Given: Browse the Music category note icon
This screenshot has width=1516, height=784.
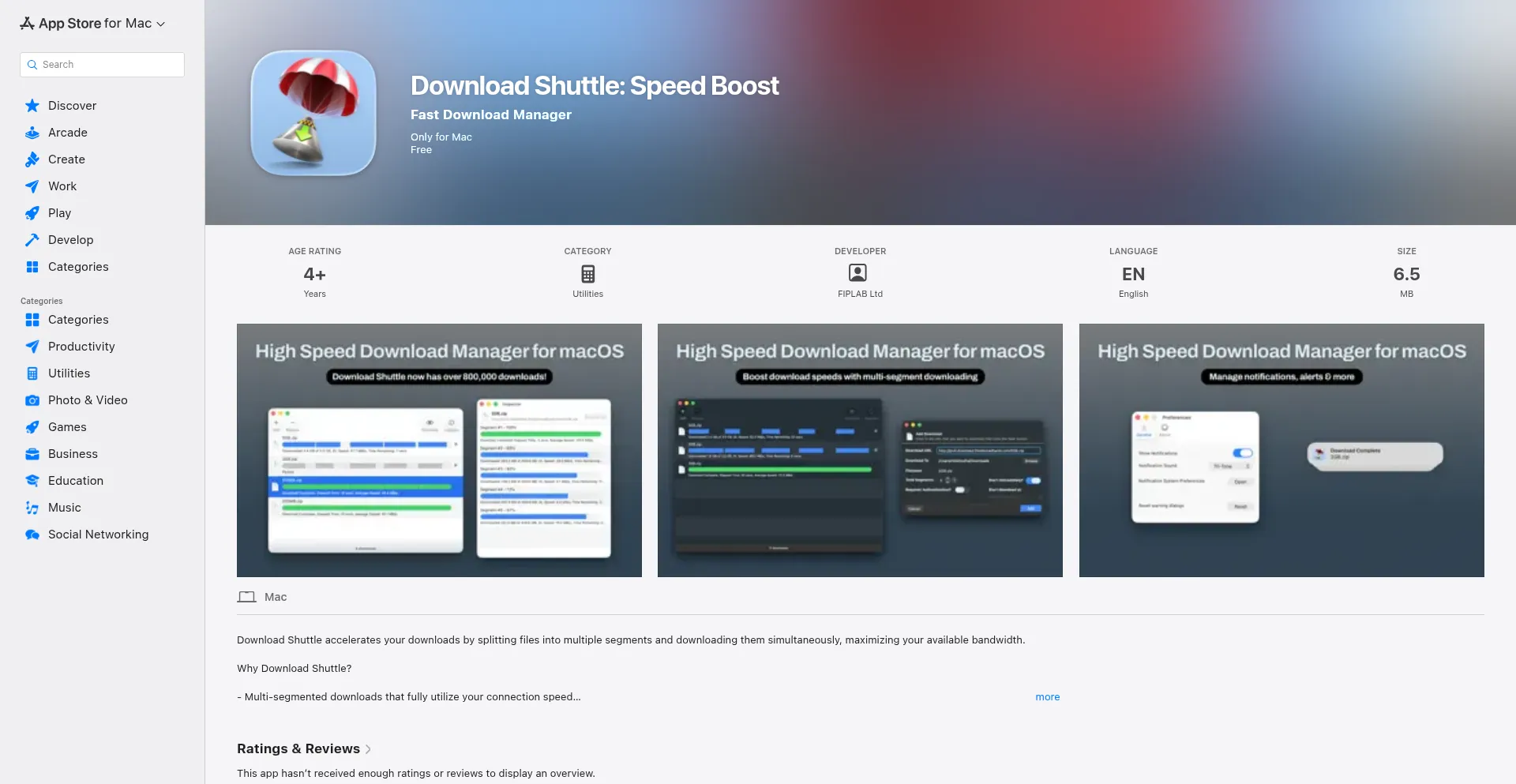Looking at the screenshot, I should [x=32, y=508].
